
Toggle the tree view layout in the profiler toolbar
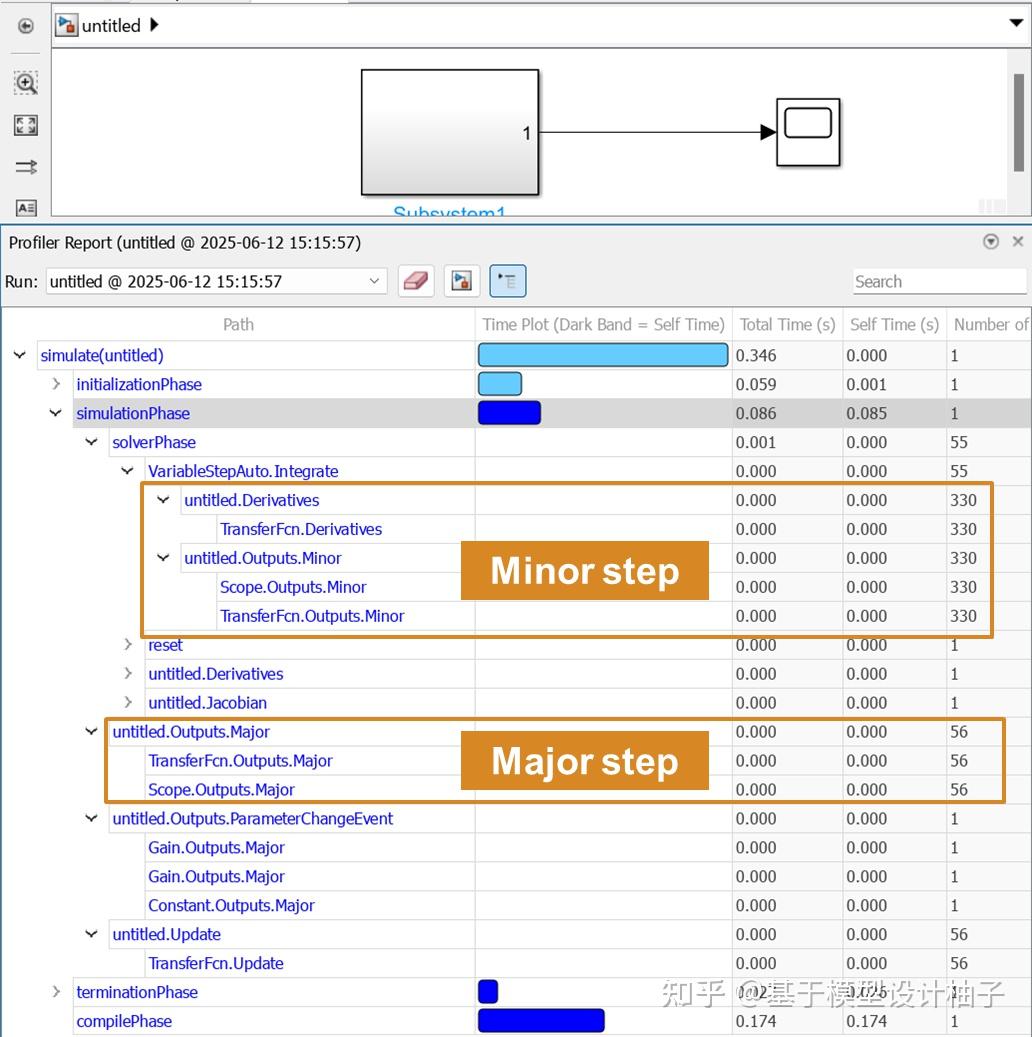[507, 281]
